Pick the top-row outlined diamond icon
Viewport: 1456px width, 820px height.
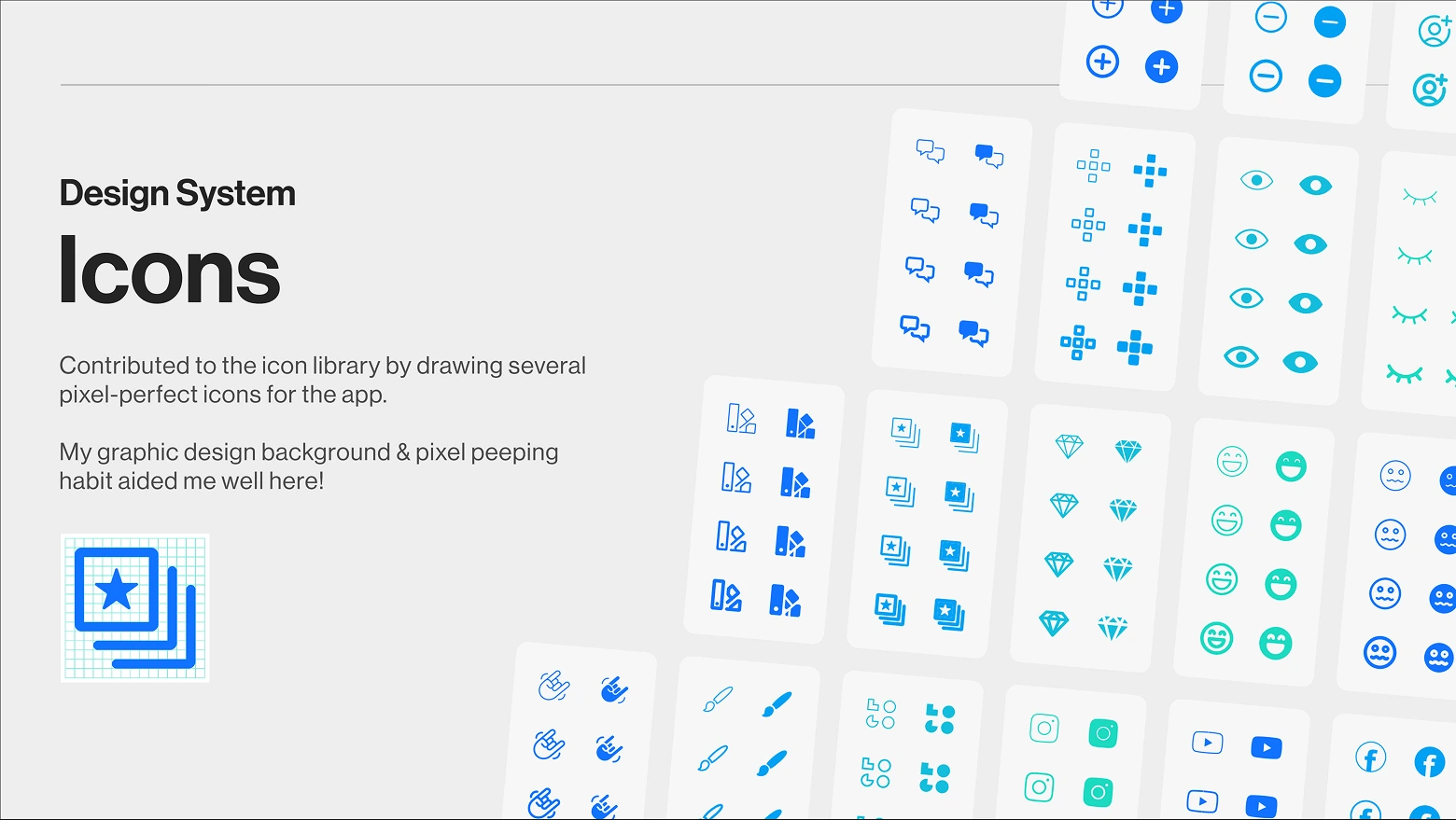(1069, 446)
